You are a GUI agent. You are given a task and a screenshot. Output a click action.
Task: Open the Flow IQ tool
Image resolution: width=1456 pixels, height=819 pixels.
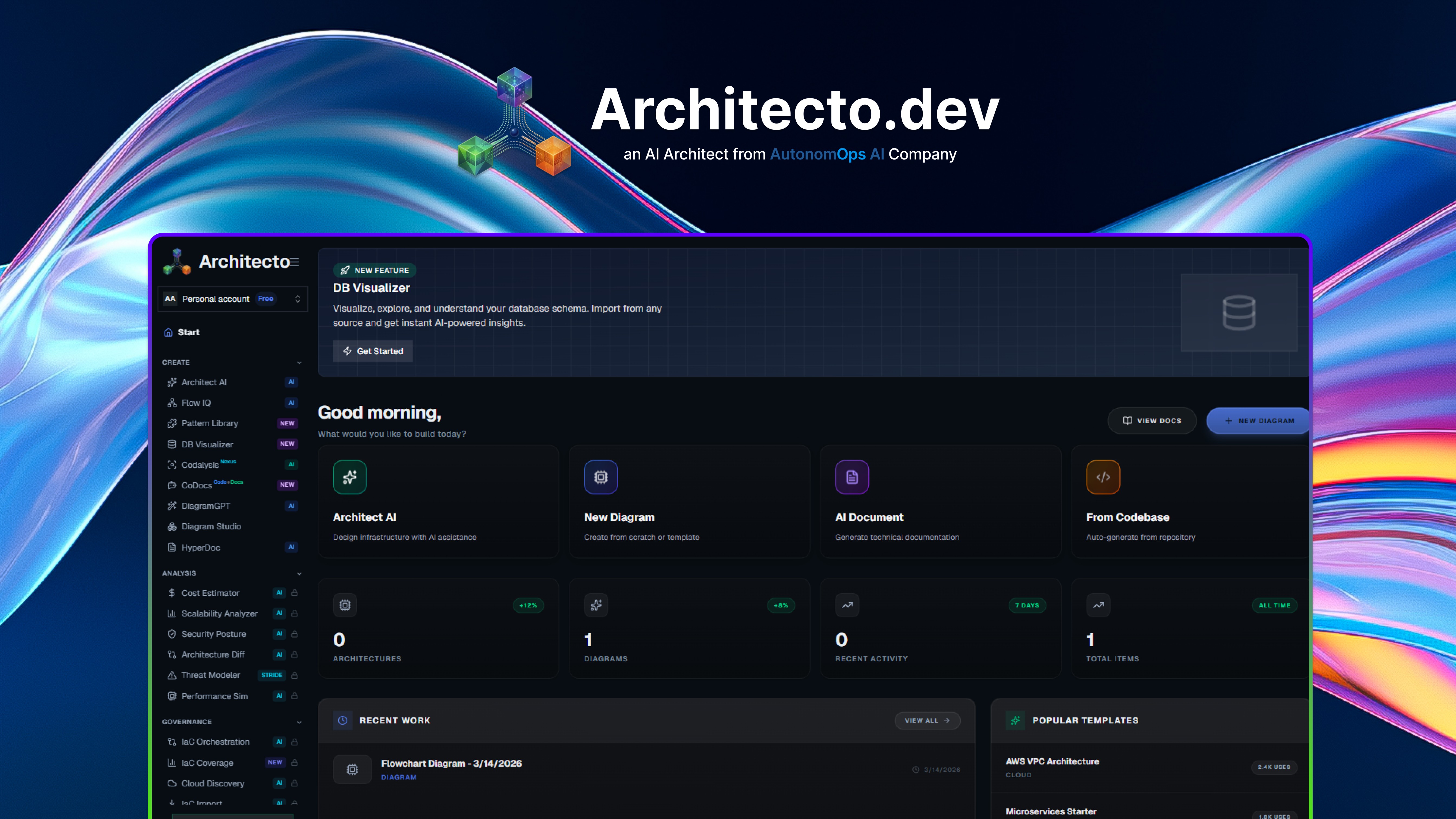196,402
